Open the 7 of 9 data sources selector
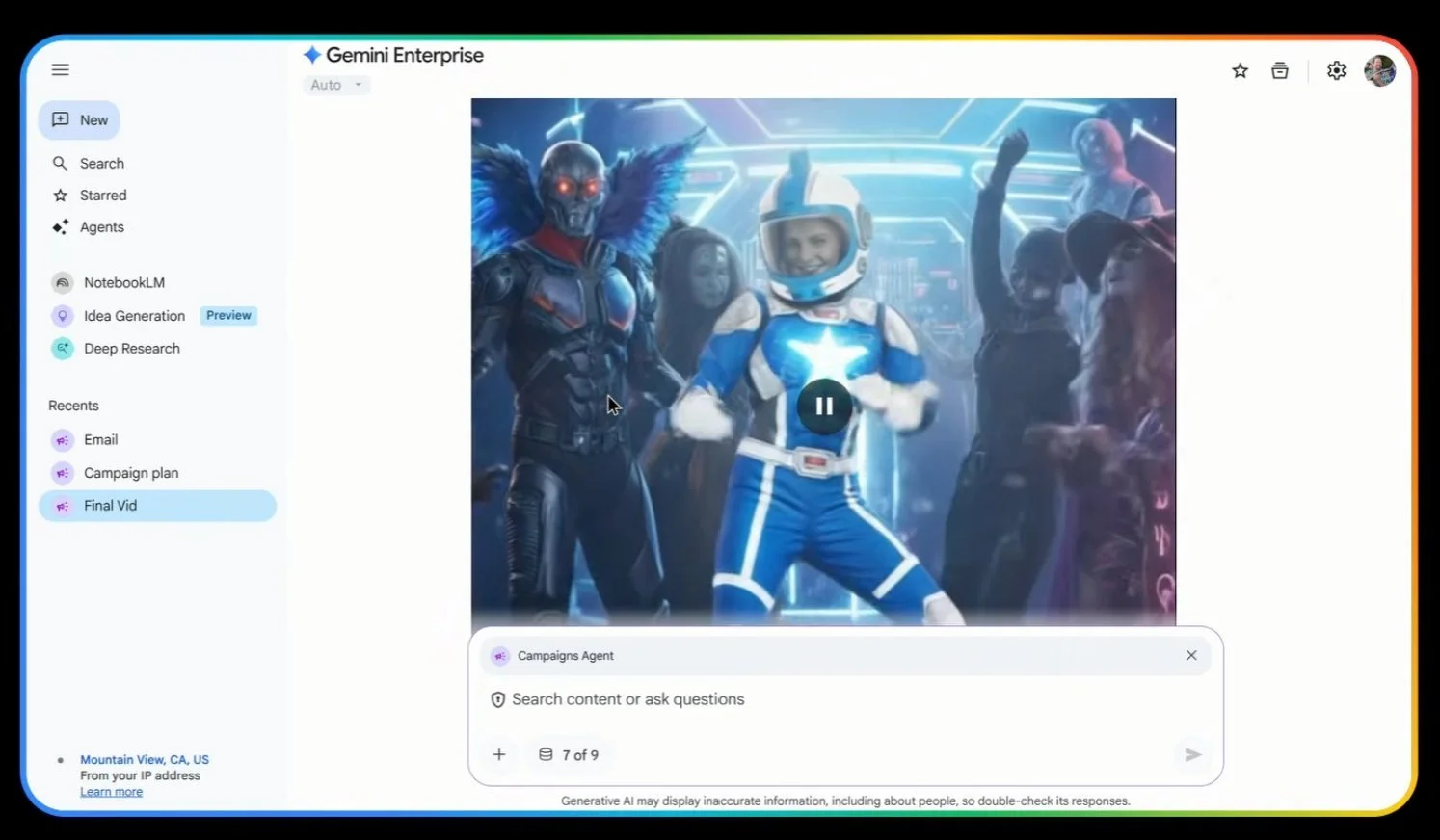This screenshot has width=1440, height=840. (x=569, y=755)
